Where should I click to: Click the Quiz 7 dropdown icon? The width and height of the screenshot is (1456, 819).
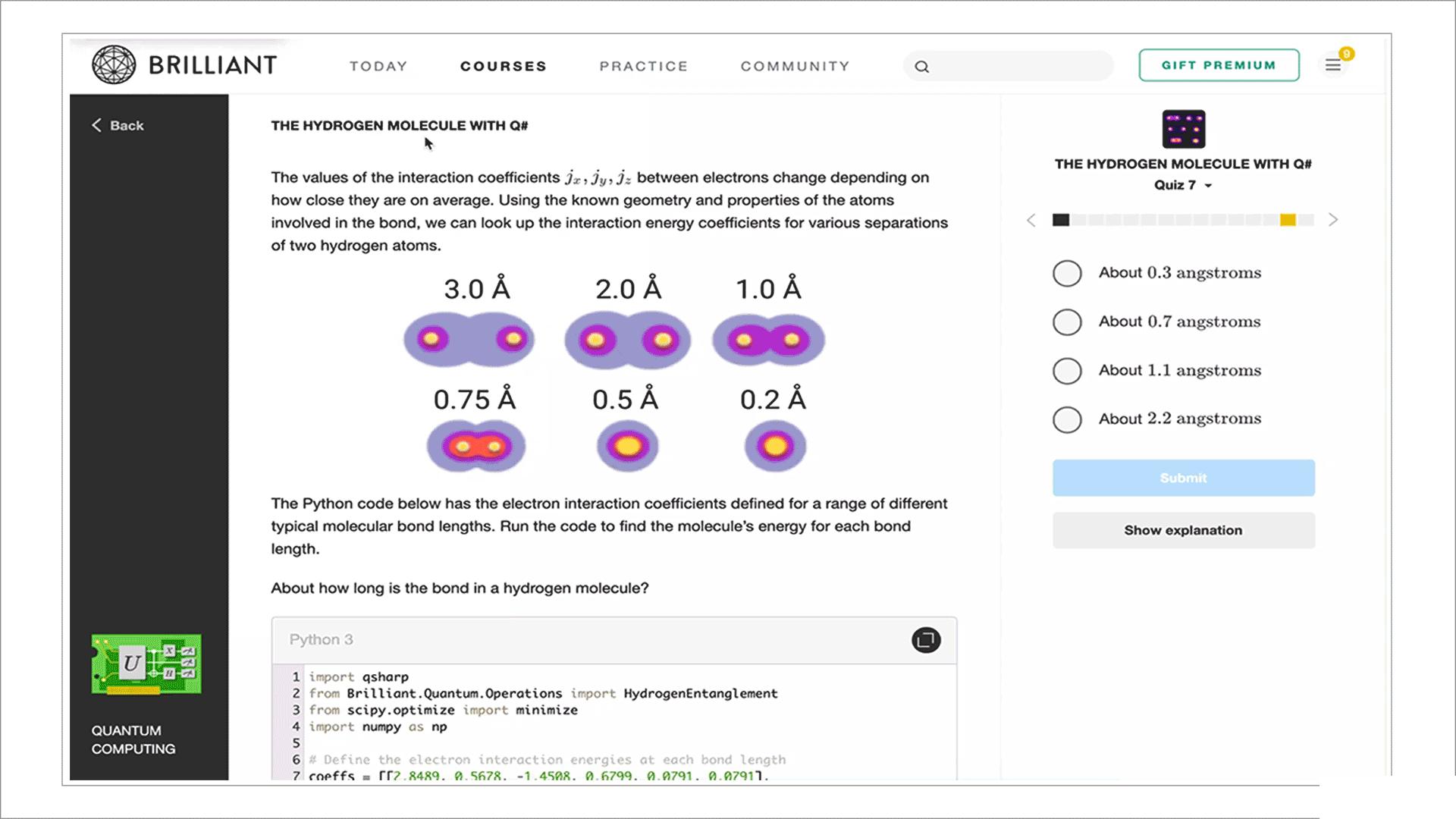[x=1207, y=186]
